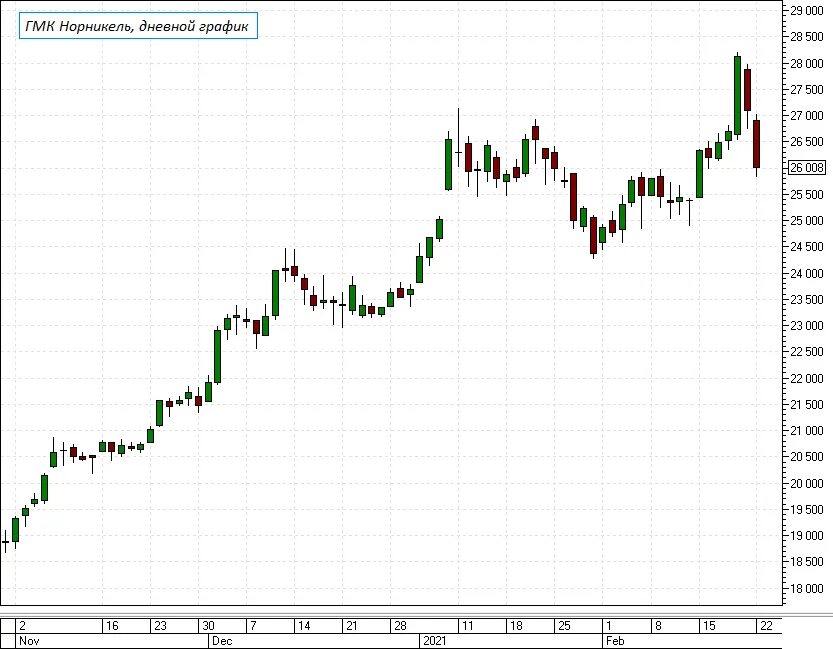This screenshot has width=833, height=649.
Task: Click the tallest green candle reaching 28 000
Action: (x=737, y=96)
